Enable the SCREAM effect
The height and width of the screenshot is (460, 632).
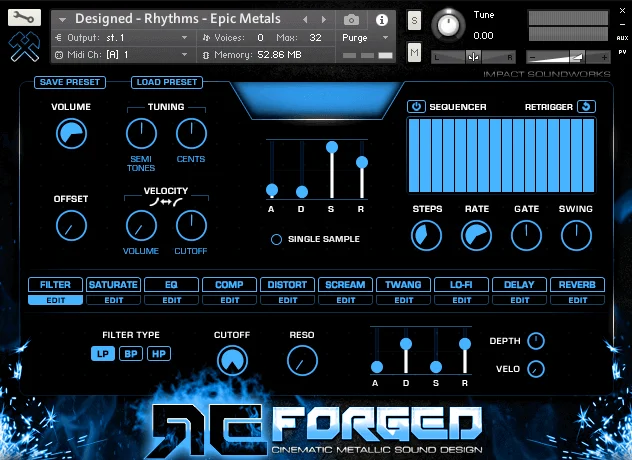point(345,285)
